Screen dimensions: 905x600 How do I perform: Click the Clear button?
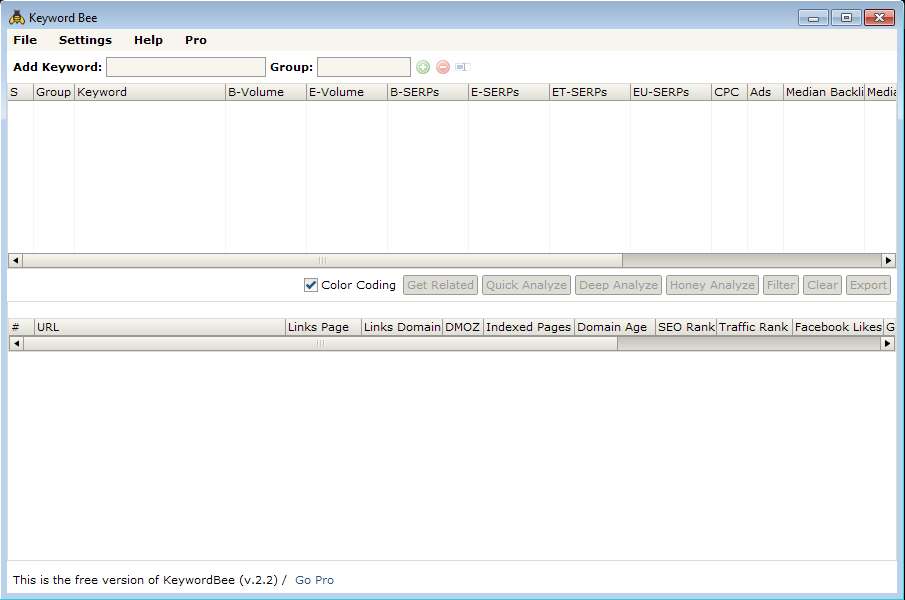pyautogui.click(x=822, y=285)
